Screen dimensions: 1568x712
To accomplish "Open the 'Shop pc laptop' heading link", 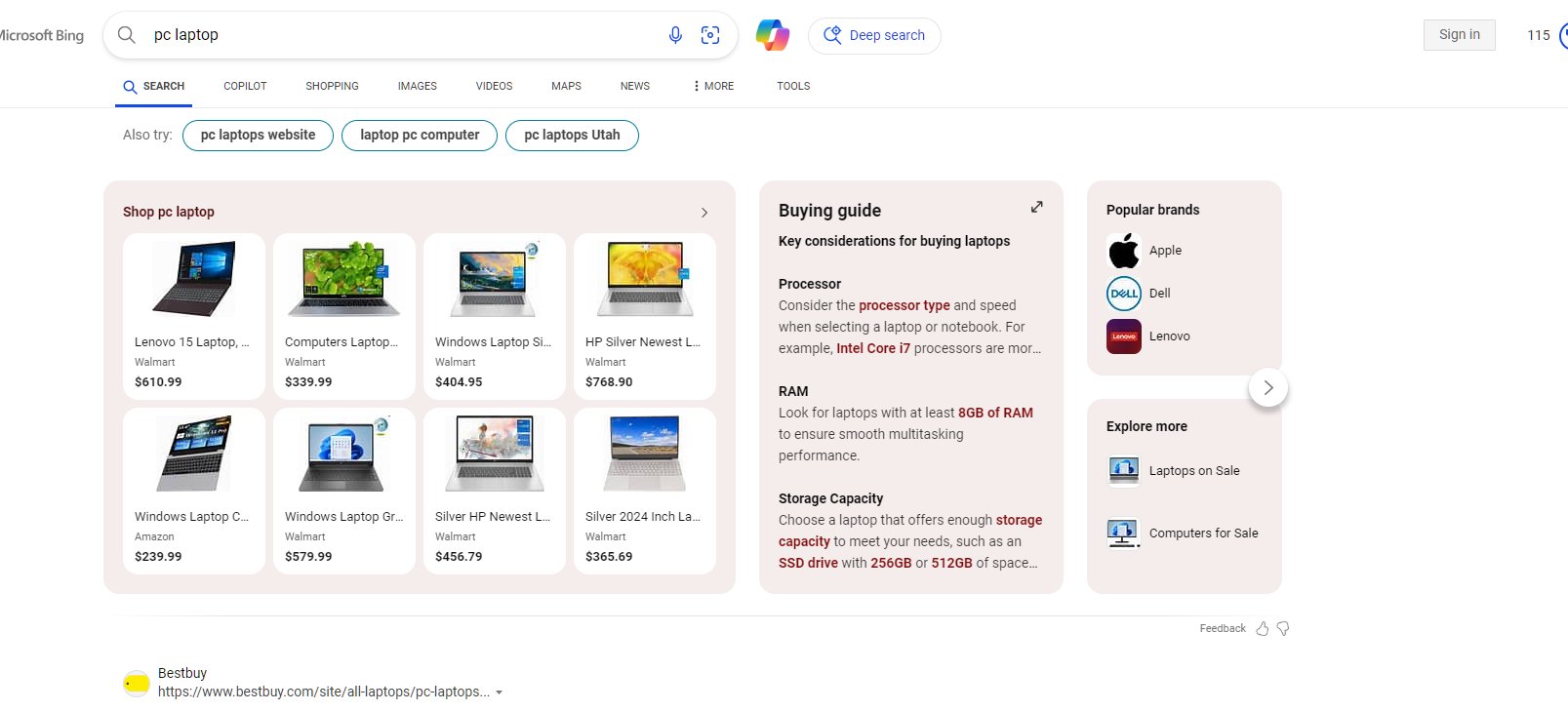I will pos(169,212).
